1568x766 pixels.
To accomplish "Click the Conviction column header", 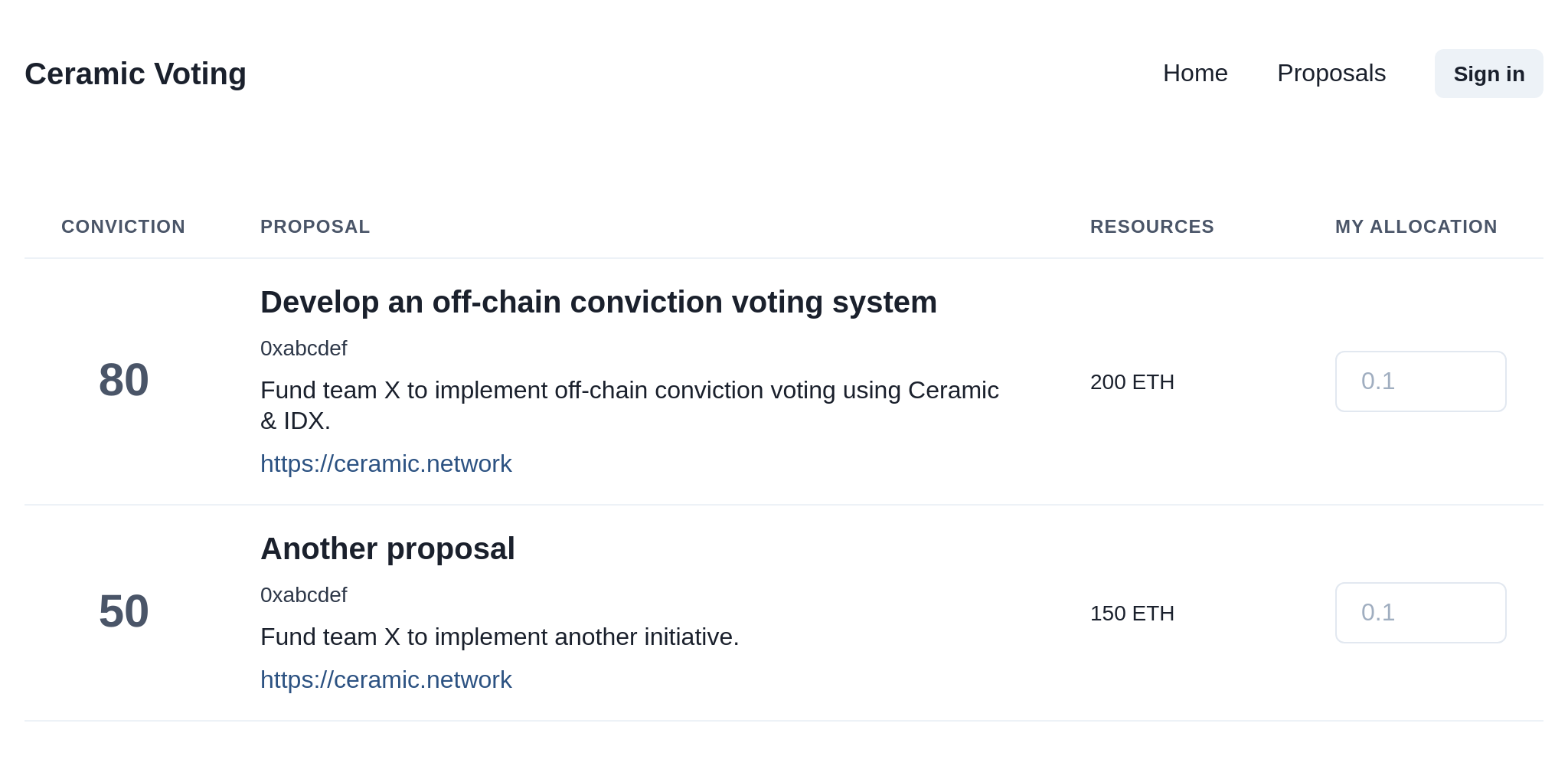I will (123, 227).
